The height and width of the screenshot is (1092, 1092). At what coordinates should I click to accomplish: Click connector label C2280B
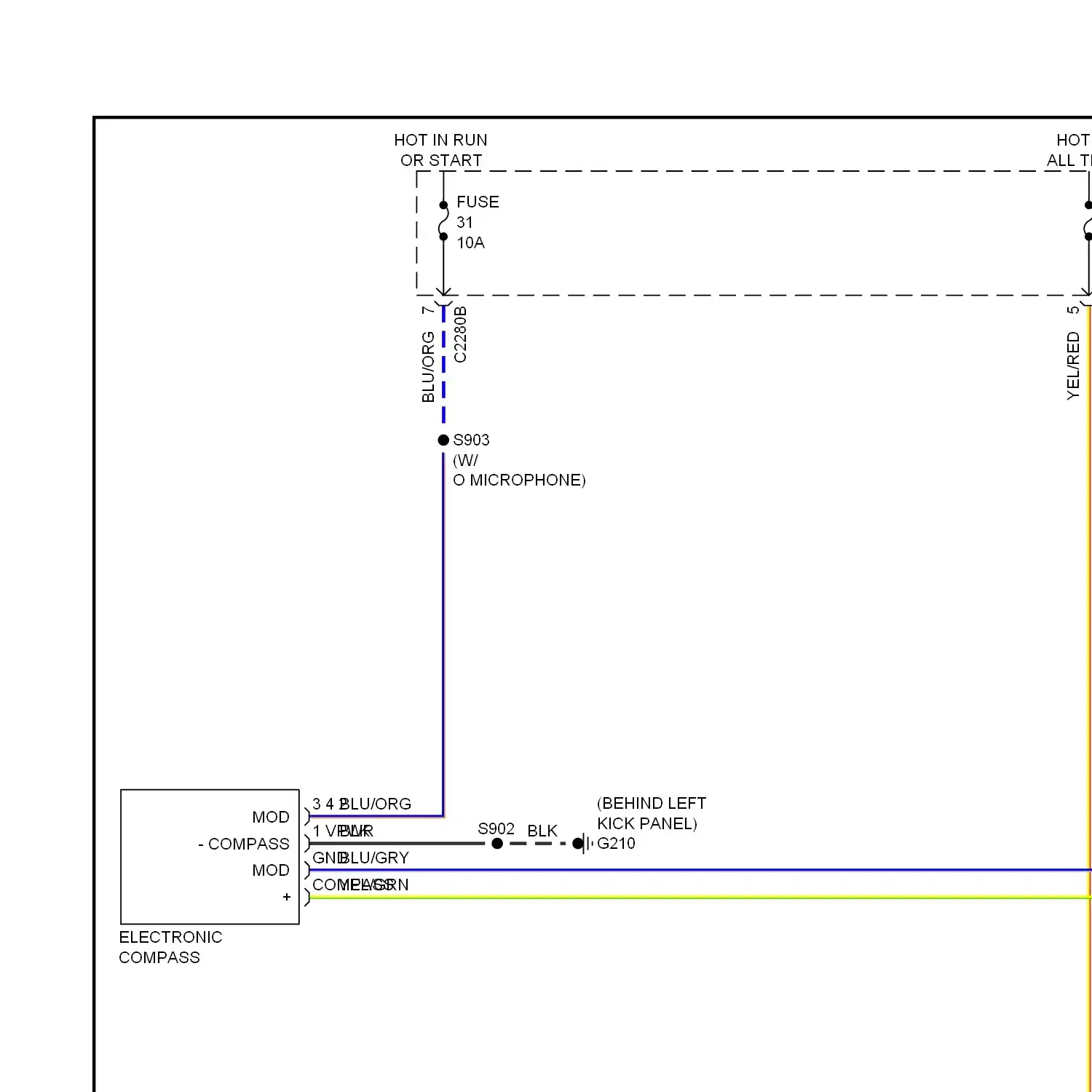pos(460,334)
